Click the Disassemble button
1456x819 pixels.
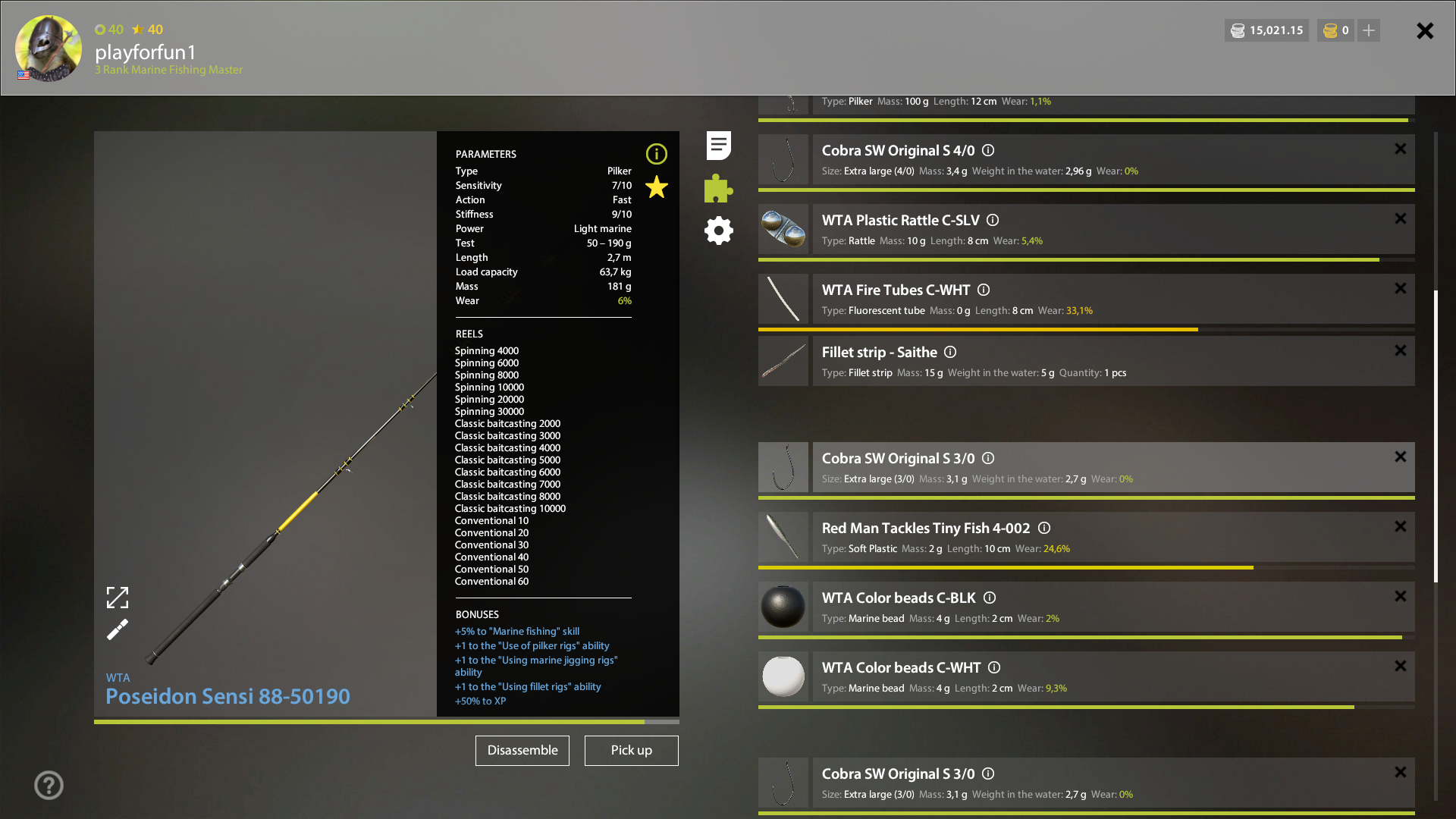tap(522, 750)
